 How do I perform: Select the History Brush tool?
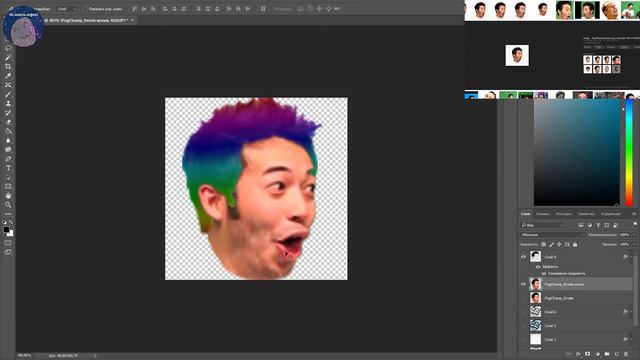coord(8,113)
